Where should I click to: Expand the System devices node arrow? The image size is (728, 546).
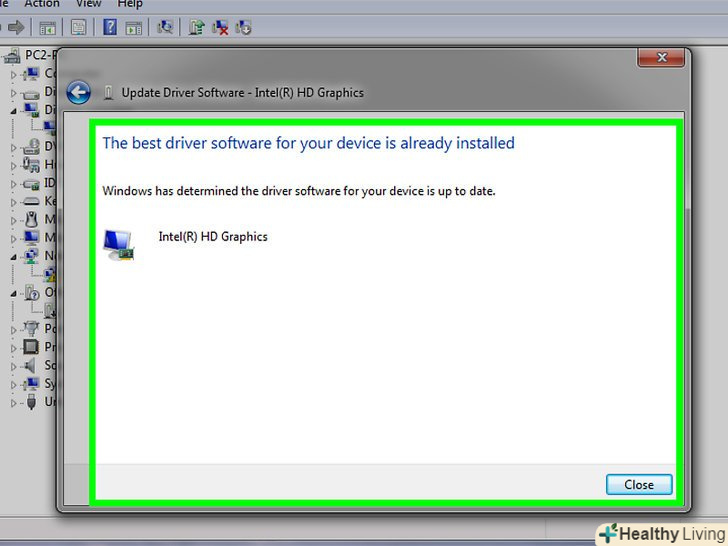coord(13,385)
